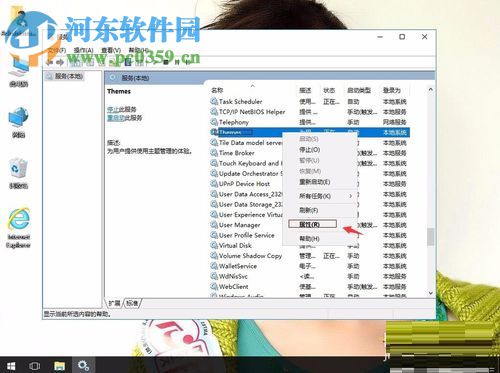Click the Services gear icon in taskbar

pos(83,366)
